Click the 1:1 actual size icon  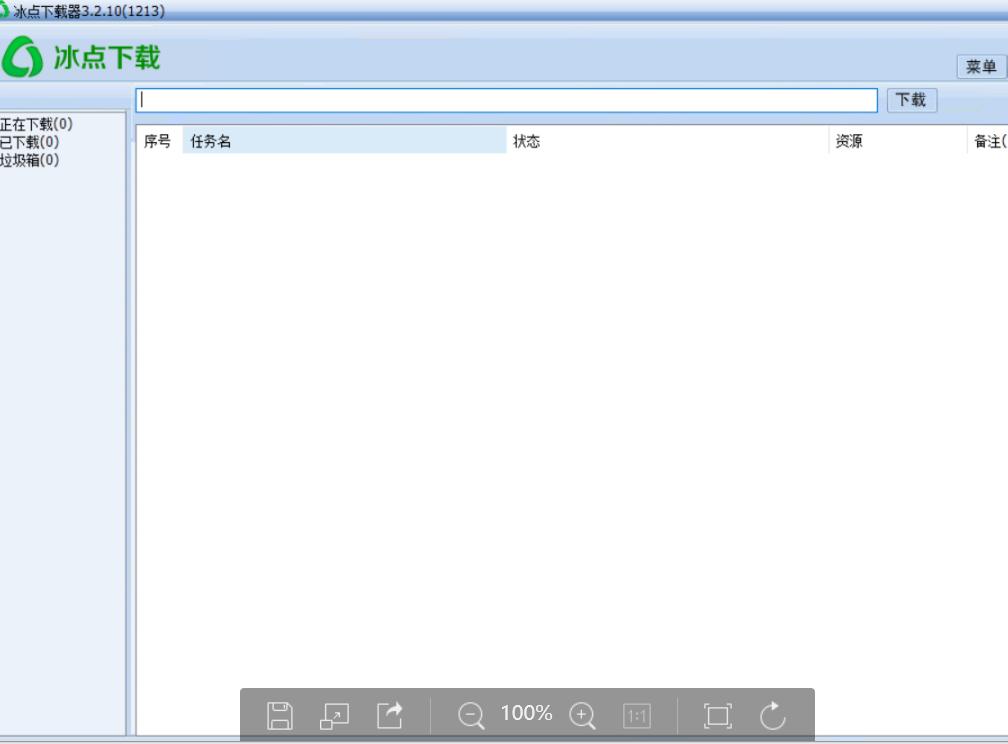[x=637, y=716]
